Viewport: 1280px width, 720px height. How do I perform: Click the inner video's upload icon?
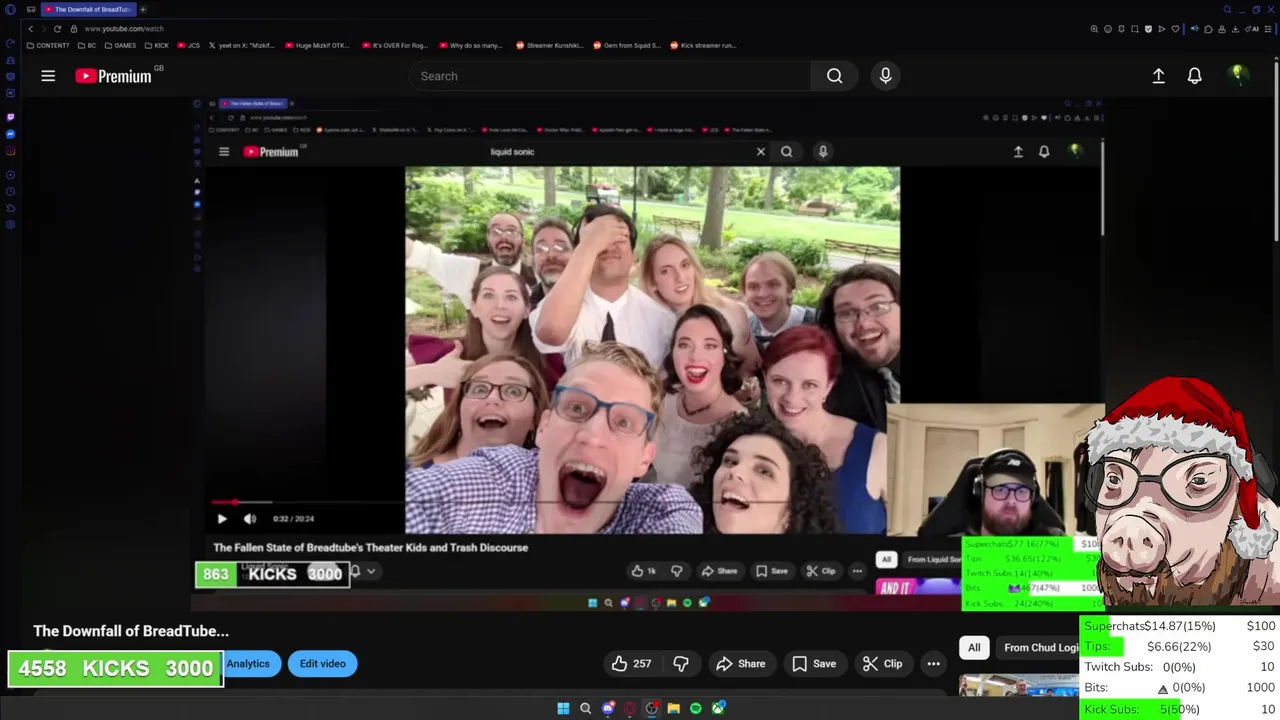click(x=1018, y=152)
